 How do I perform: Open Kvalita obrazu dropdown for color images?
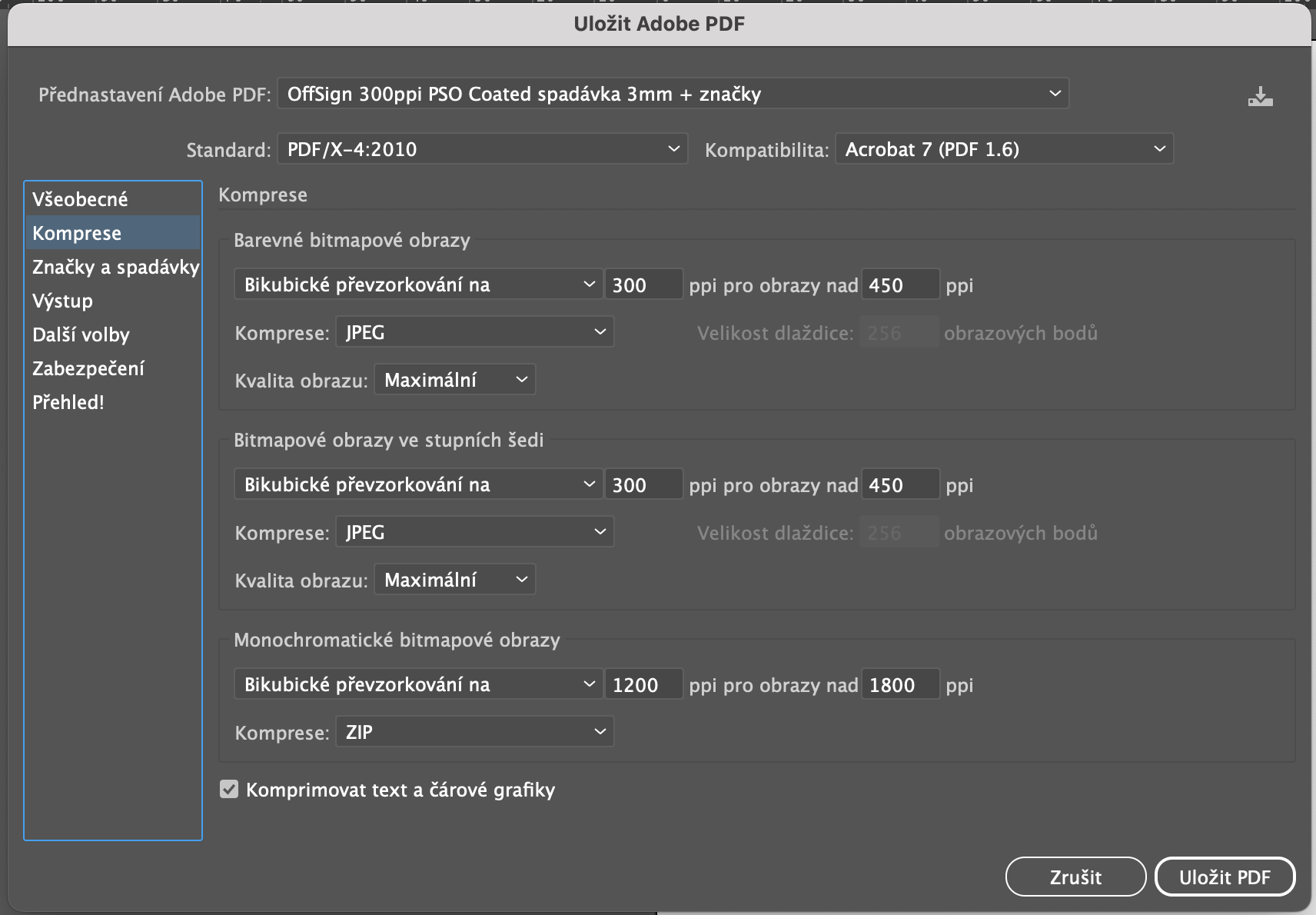(x=454, y=380)
